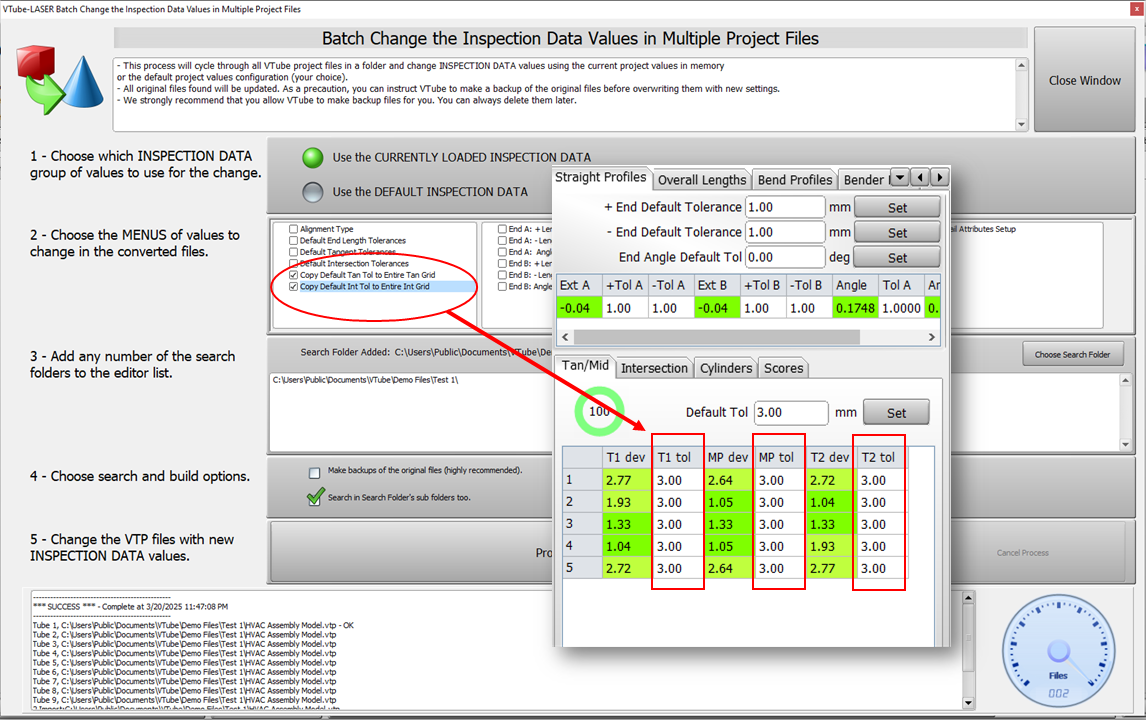Click the Files gauge dial
This screenshot has height=720, width=1146.
point(1058,651)
